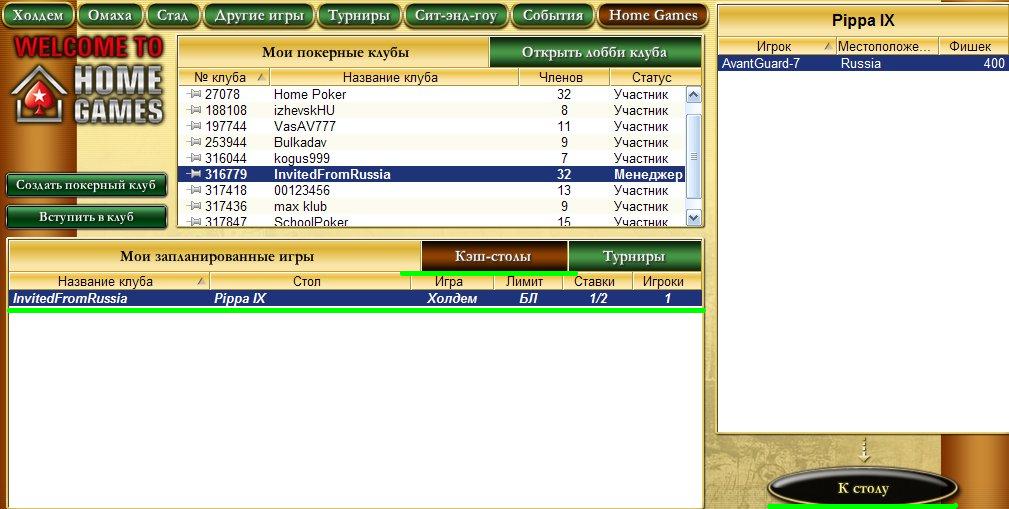Open the Холдем tab
This screenshot has height=509, width=1009.
pos(38,15)
